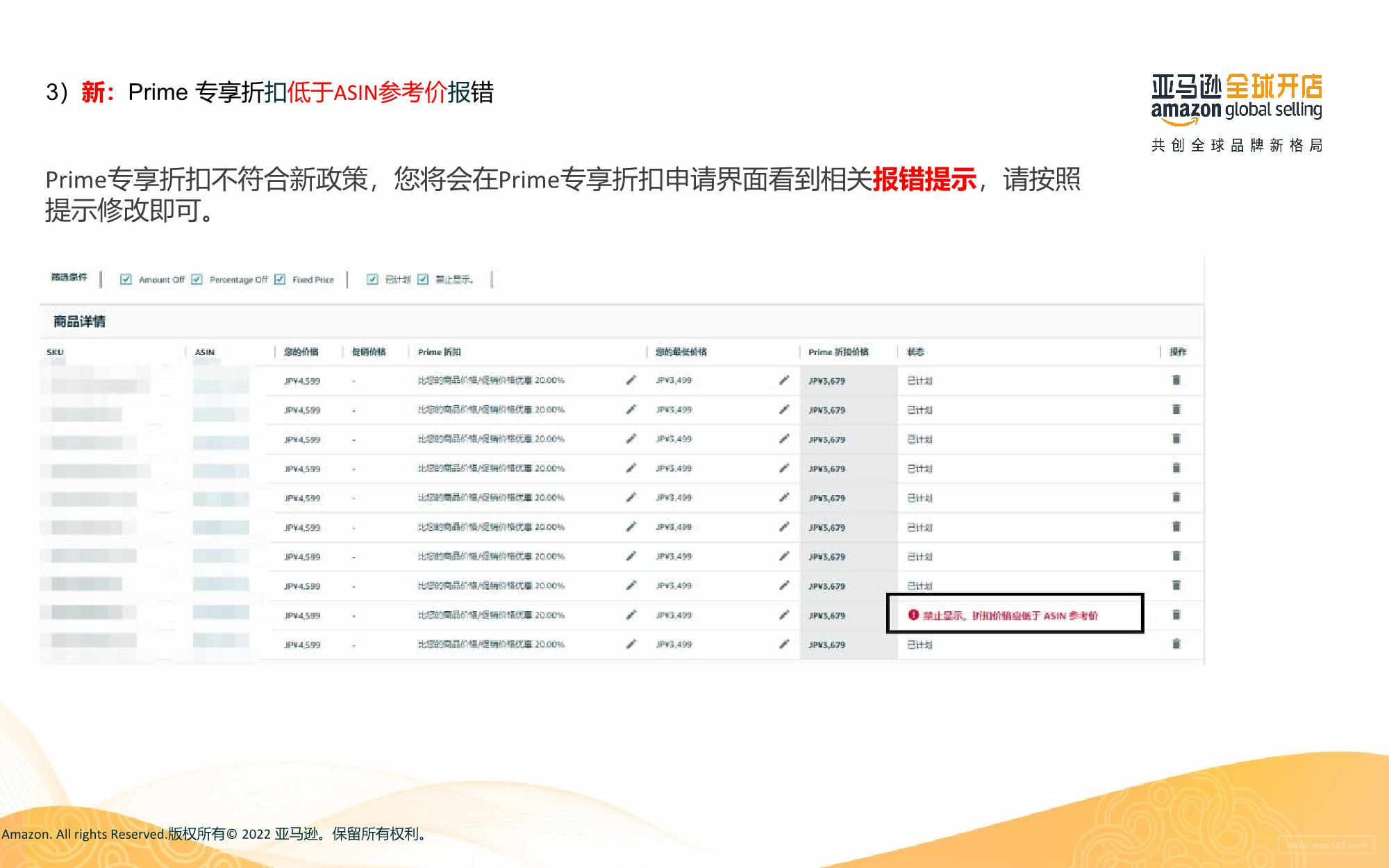Delete the last product row via trash icon

tap(1176, 644)
